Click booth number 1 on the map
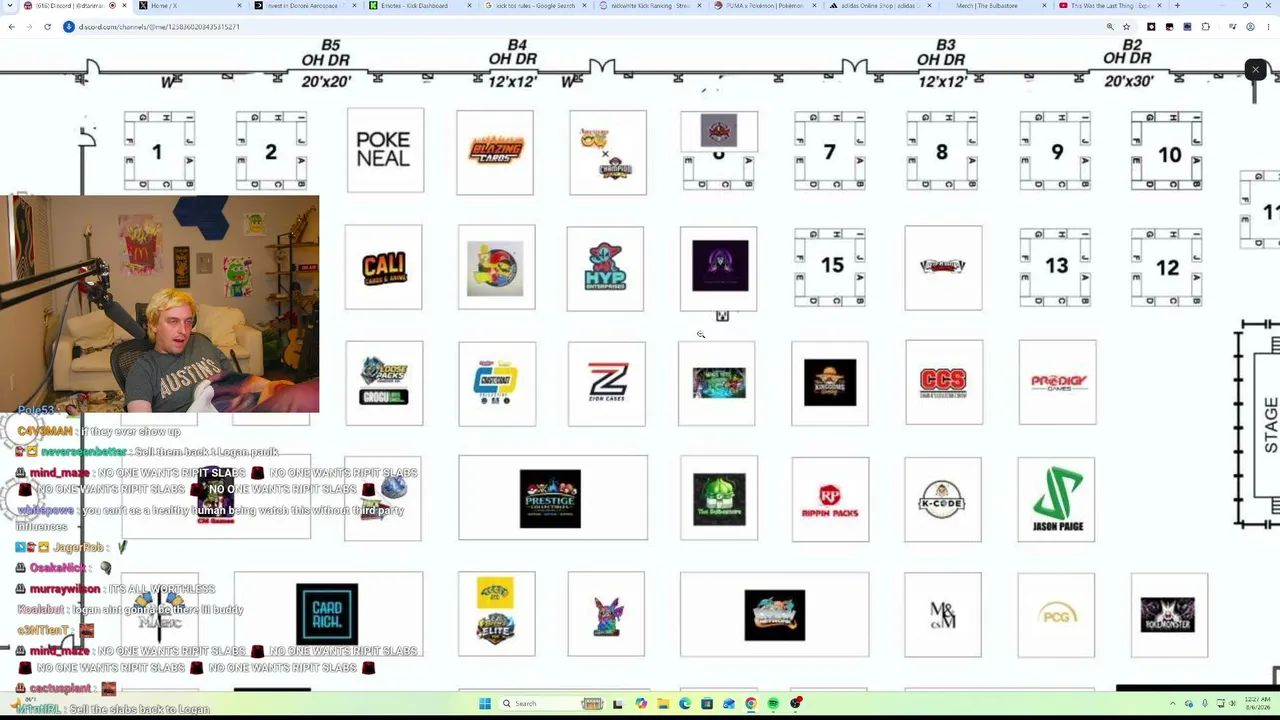Screen dimensions: 1280x720 [159, 152]
